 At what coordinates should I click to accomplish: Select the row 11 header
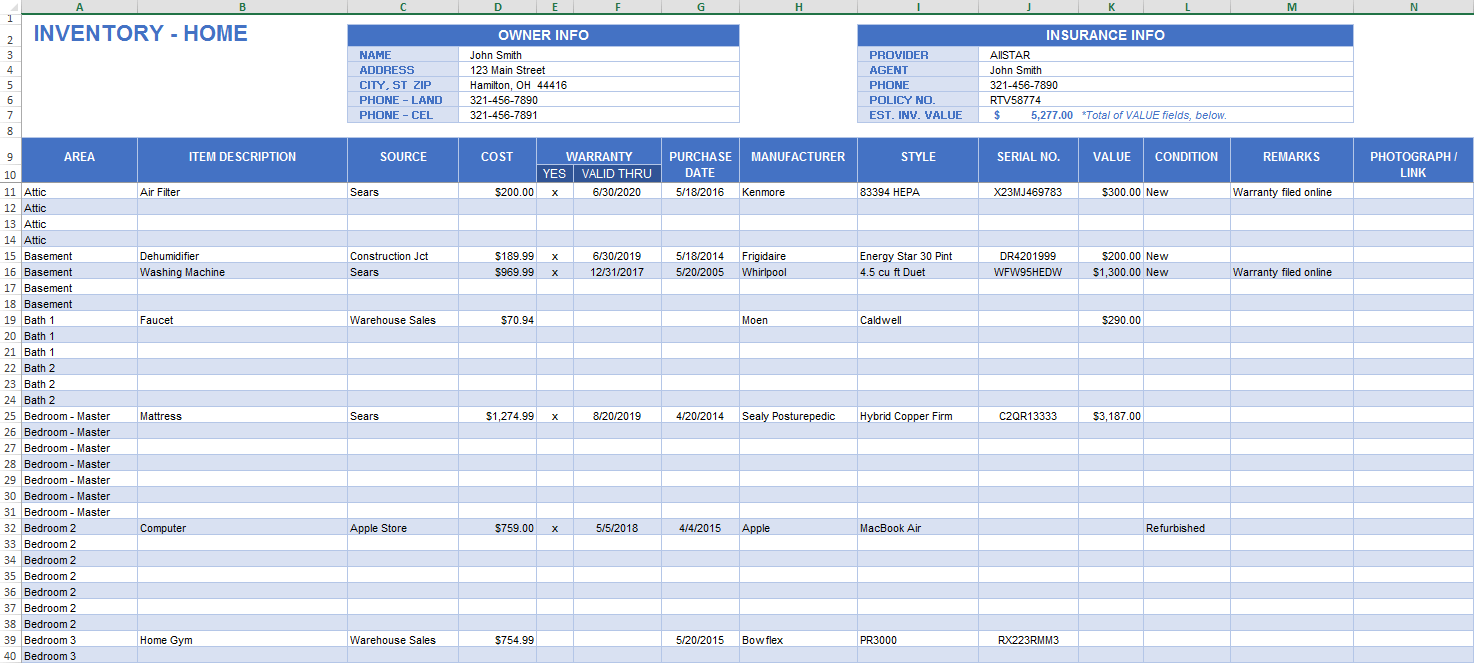[x=12, y=191]
